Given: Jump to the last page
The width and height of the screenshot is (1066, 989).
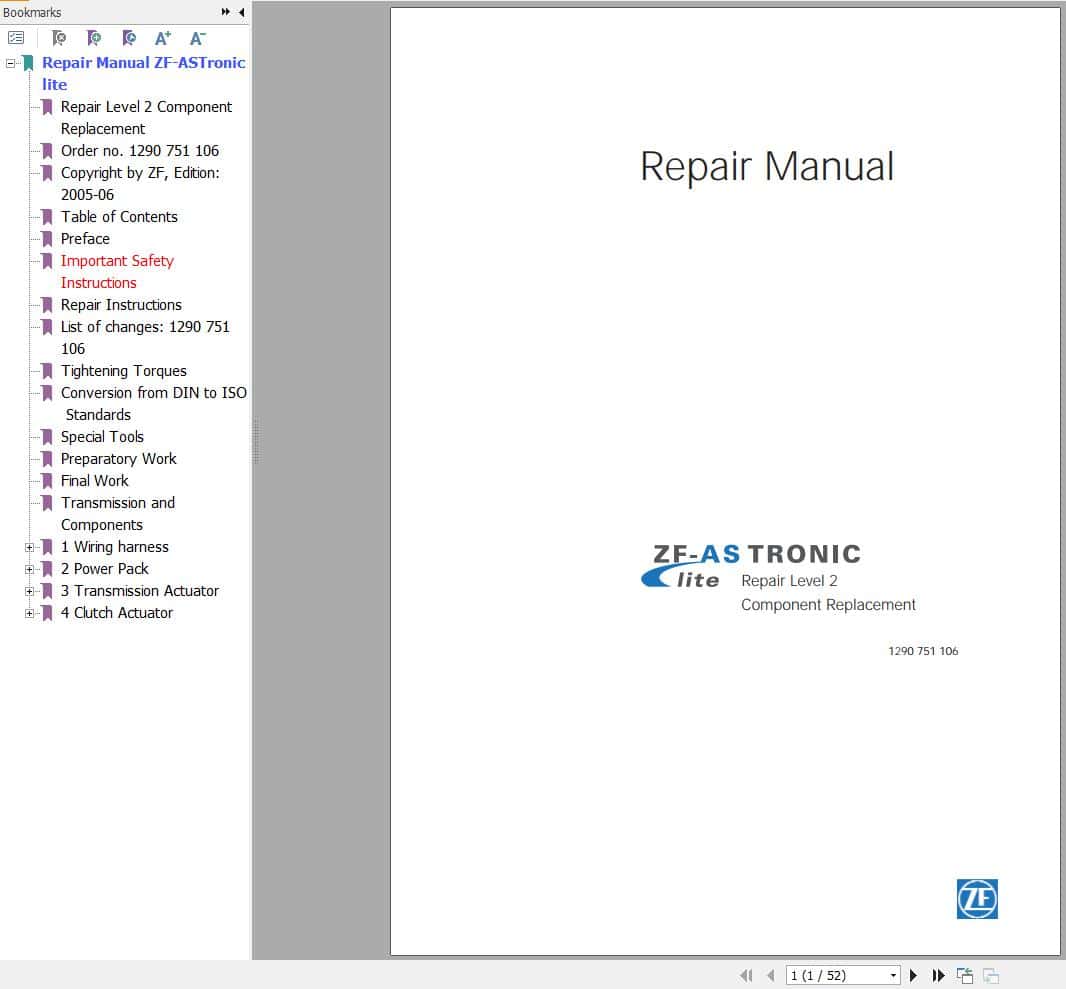Looking at the screenshot, I should [x=938, y=975].
